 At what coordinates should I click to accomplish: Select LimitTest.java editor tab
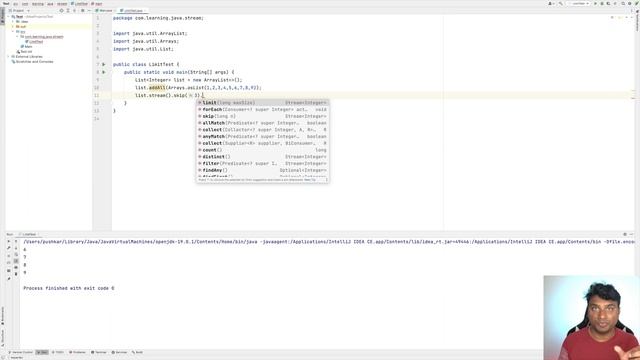pos(133,11)
